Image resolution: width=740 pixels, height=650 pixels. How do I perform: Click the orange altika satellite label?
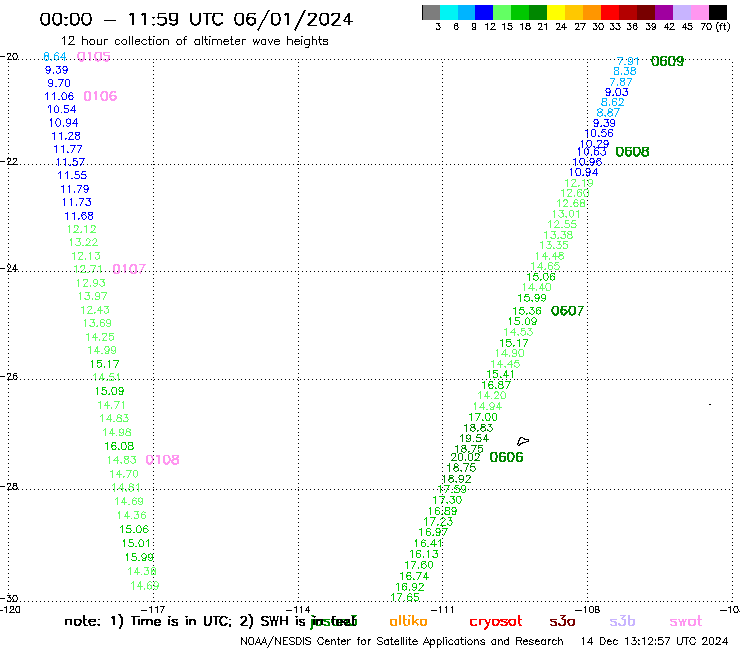[408, 621]
